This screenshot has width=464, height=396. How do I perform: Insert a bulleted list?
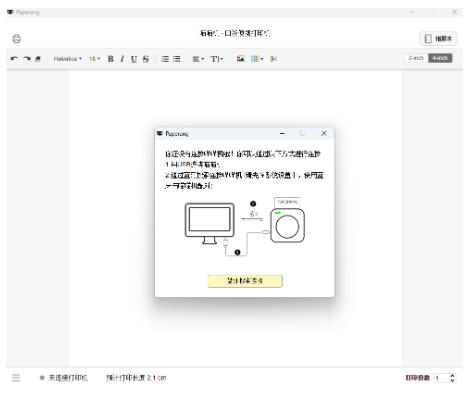[x=177, y=59]
